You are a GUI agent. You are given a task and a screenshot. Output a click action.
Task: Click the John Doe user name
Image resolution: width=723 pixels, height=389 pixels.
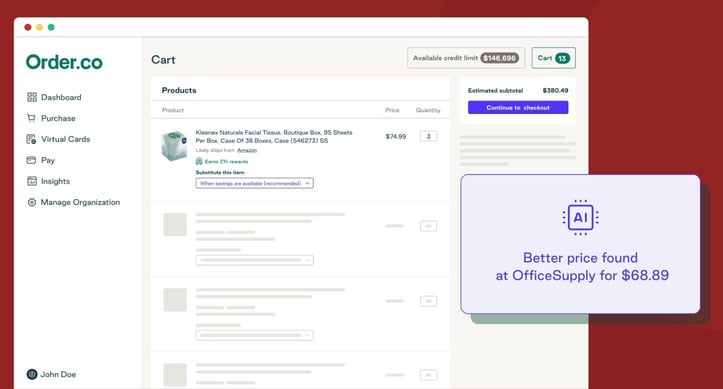coord(58,374)
